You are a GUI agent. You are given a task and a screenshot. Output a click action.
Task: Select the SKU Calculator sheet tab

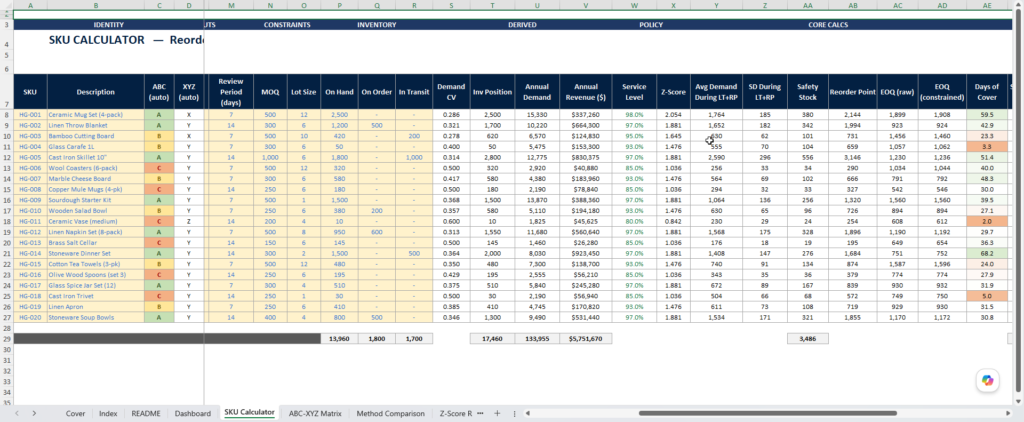[x=249, y=413]
